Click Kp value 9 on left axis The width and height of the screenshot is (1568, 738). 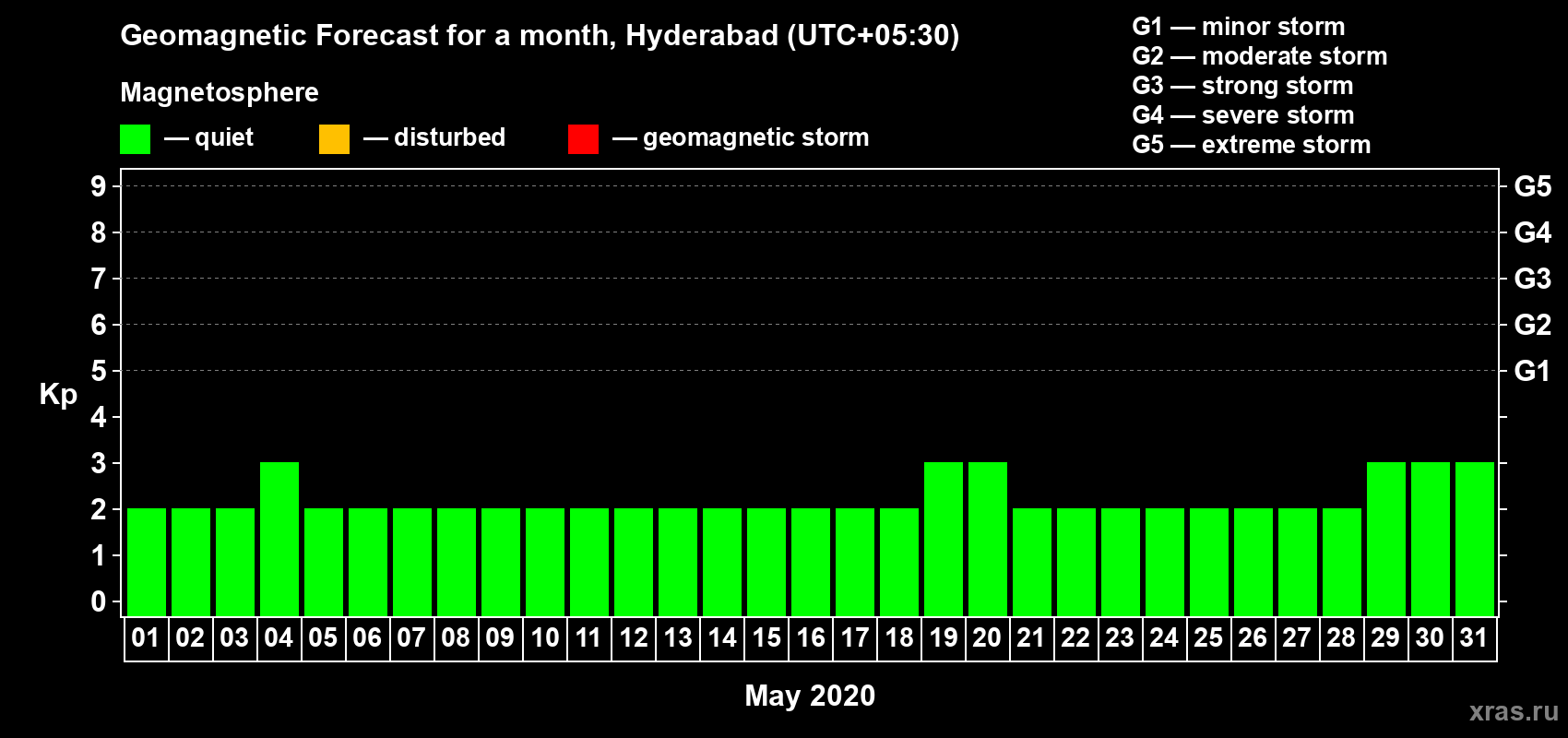click(x=99, y=186)
